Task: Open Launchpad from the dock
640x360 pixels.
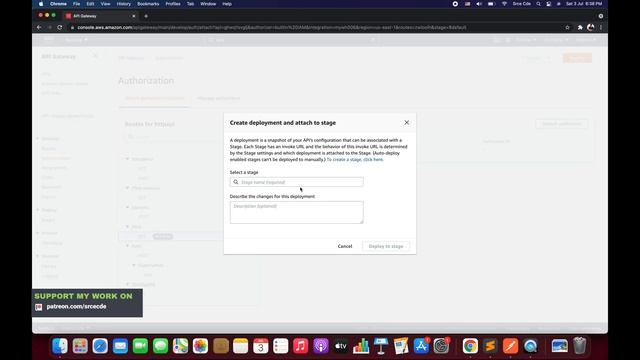Action: [x=80, y=346]
